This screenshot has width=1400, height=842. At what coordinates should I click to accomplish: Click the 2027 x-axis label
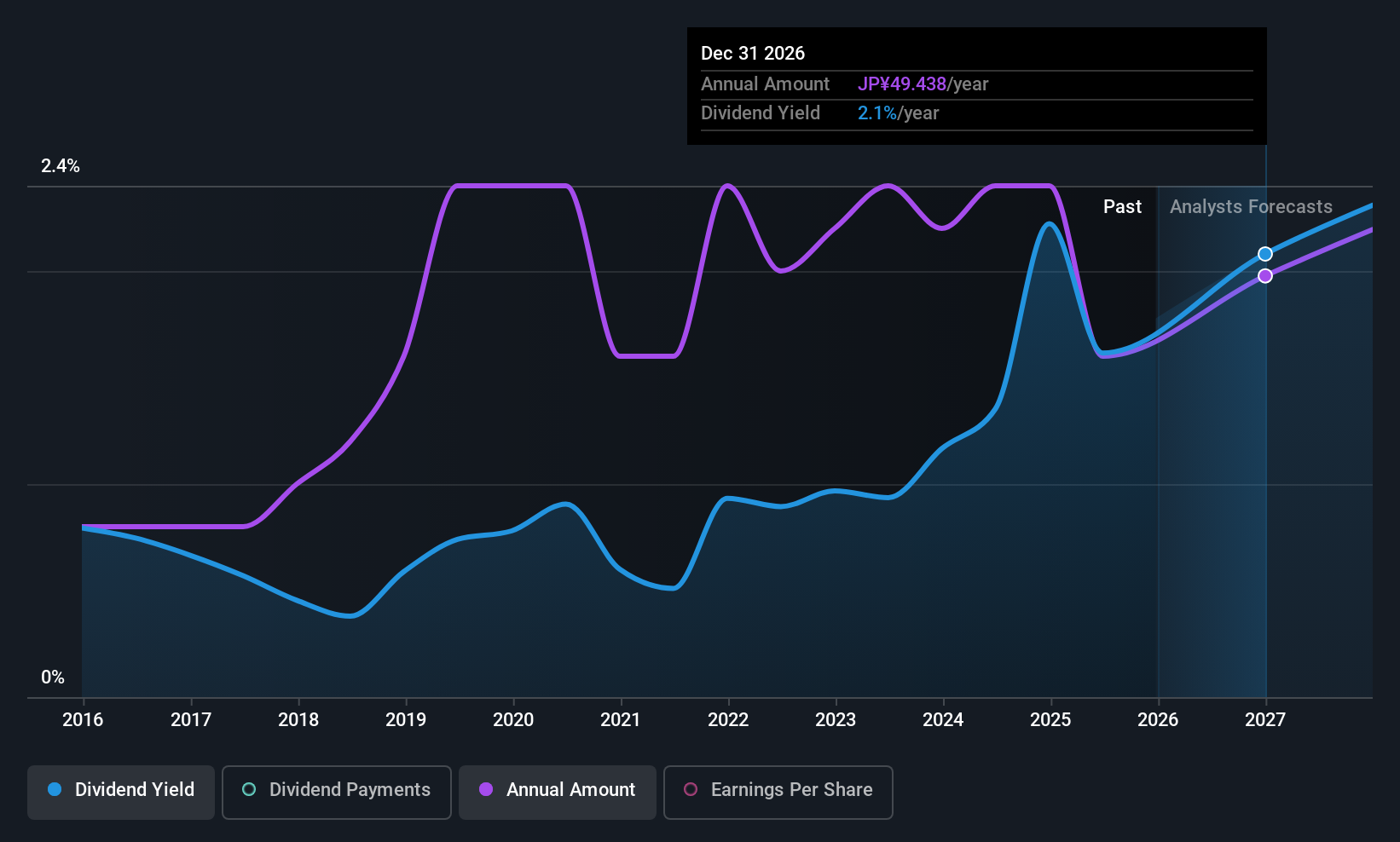tap(1265, 720)
